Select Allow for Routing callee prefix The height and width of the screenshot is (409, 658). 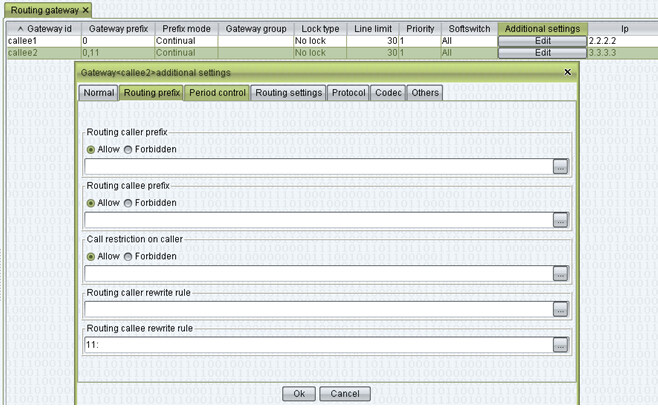(x=91, y=203)
